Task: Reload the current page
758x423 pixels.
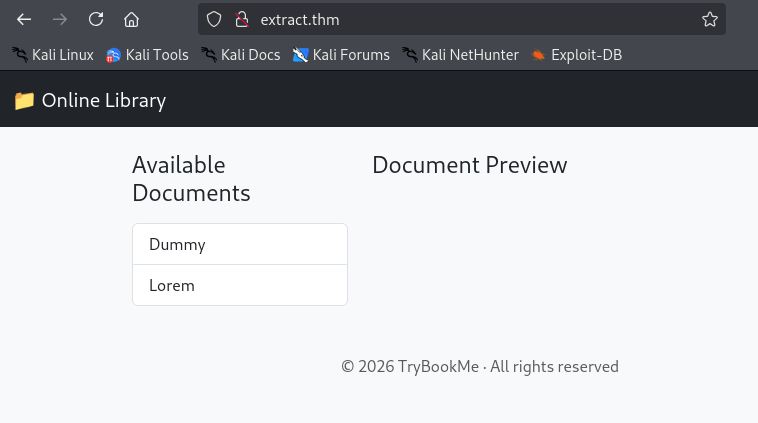Action: click(x=96, y=19)
